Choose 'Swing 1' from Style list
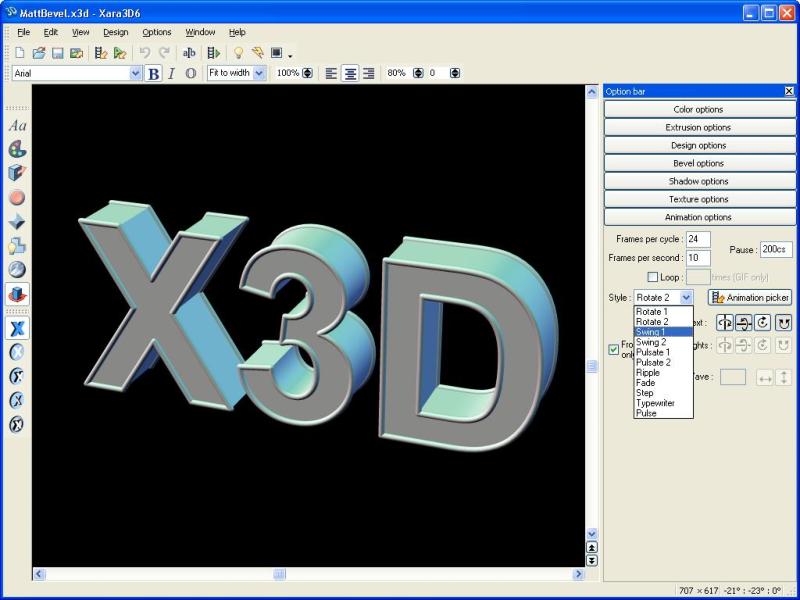 click(663, 332)
